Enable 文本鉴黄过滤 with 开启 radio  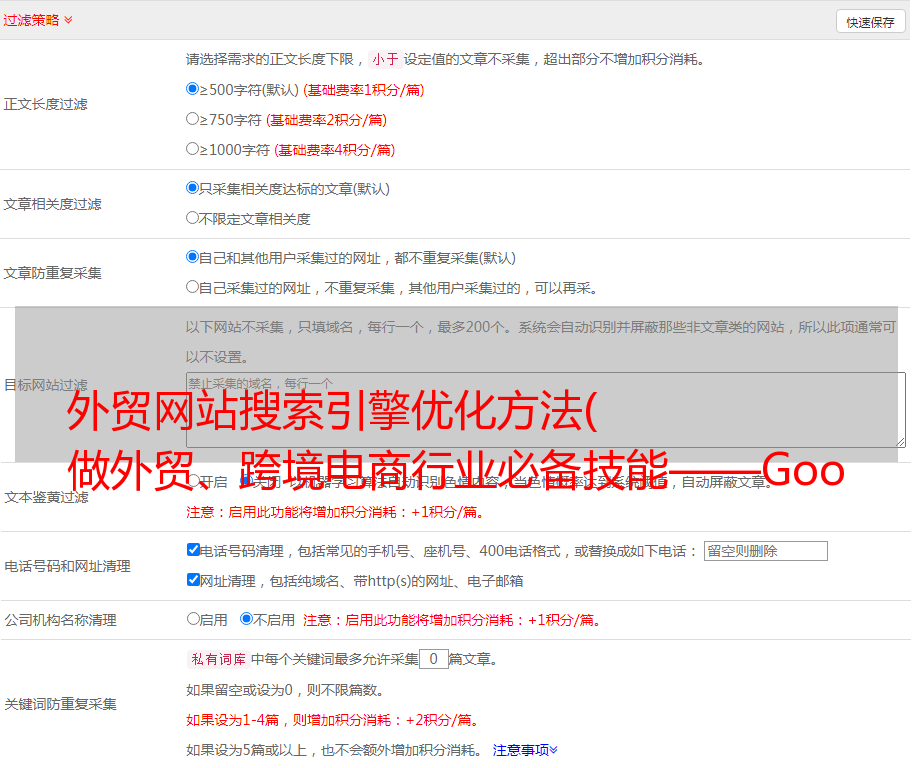pos(195,481)
